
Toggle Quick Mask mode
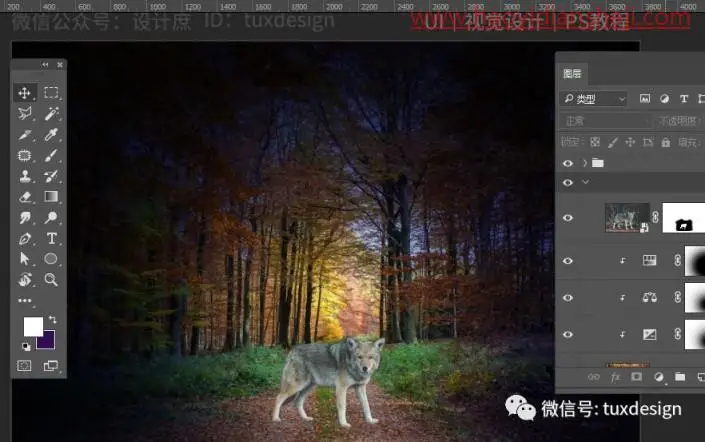click(24, 366)
